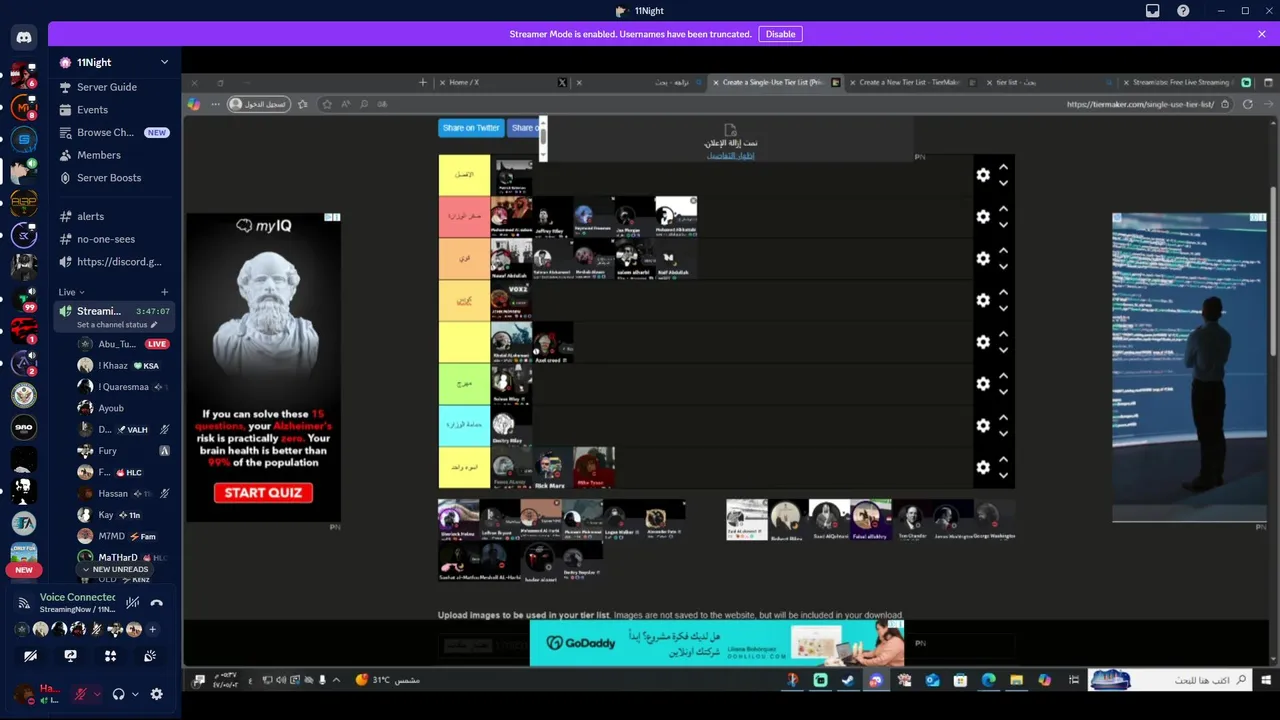
Task: Move bottom tier row up arrow
Action: [x=1003, y=460]
